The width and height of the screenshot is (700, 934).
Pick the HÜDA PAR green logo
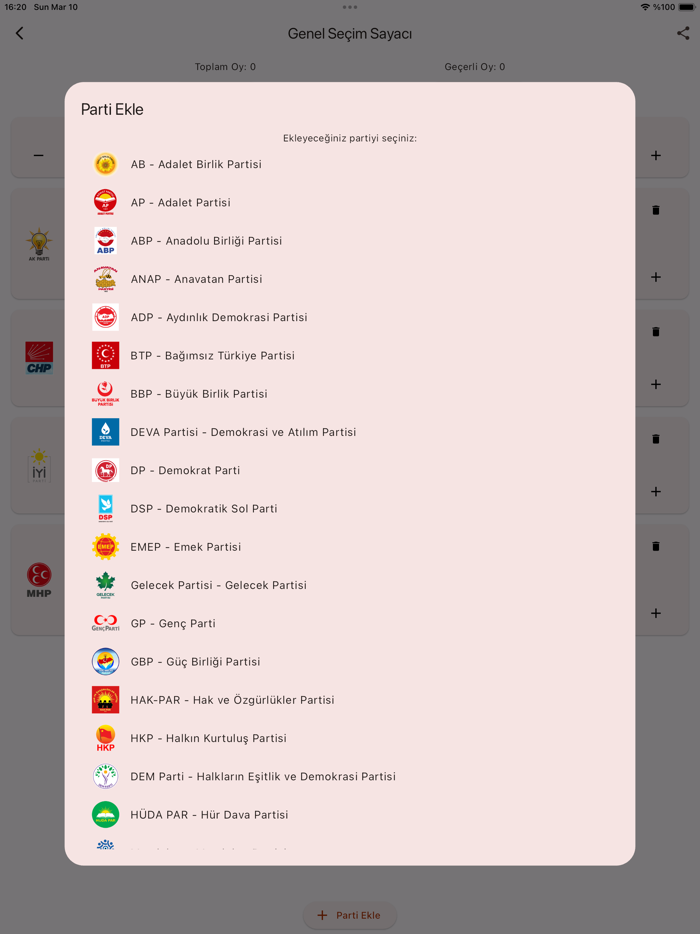105,814
